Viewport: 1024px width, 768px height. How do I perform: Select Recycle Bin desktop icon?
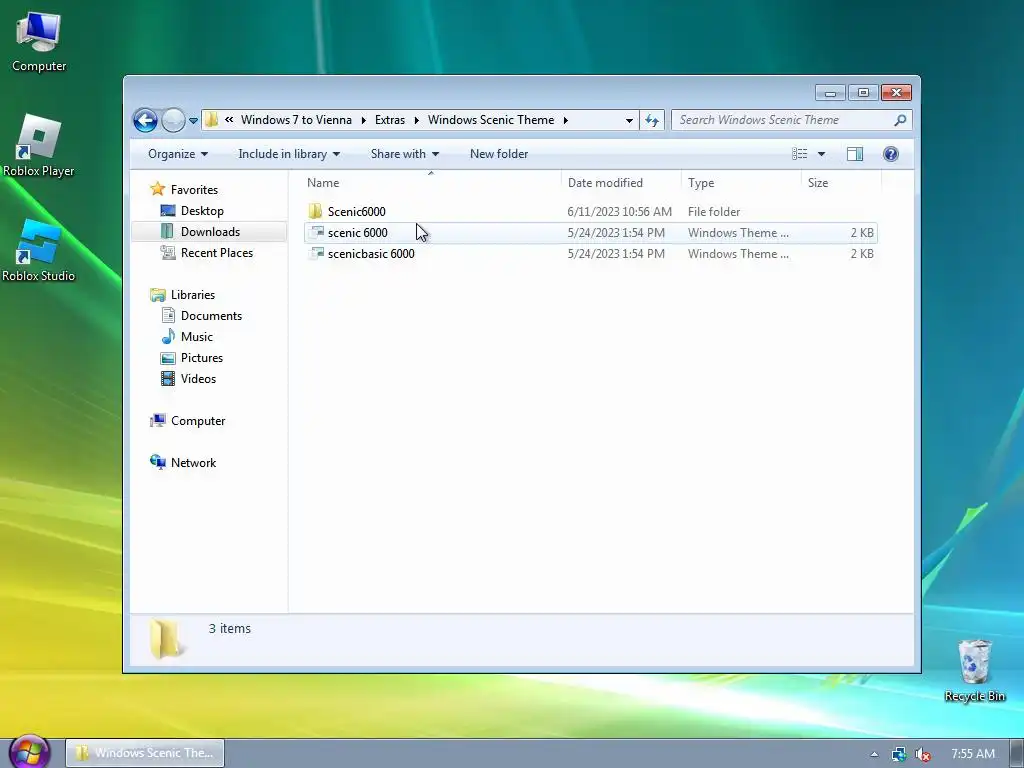(974, 671)
